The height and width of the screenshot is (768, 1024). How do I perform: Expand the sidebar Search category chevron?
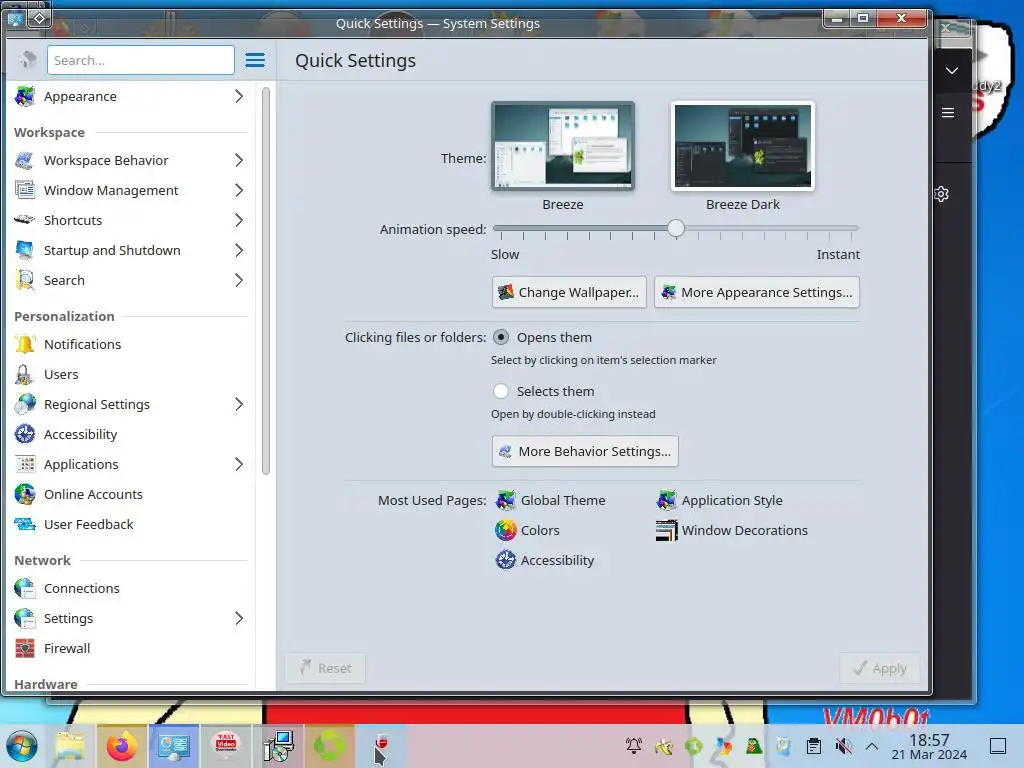(239, 281)
